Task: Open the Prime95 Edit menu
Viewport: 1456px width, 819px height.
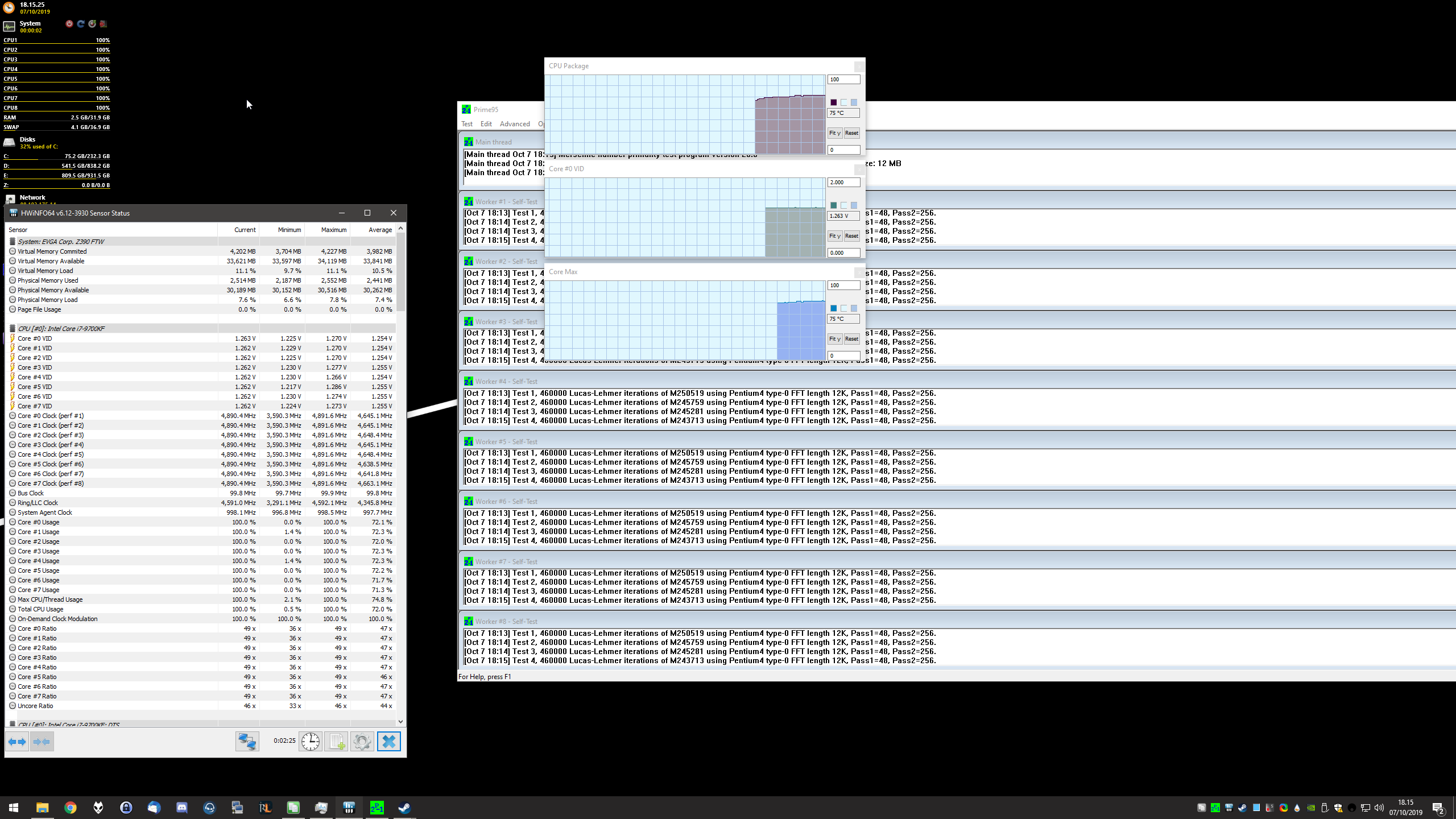Action: (x=486, y=124)
